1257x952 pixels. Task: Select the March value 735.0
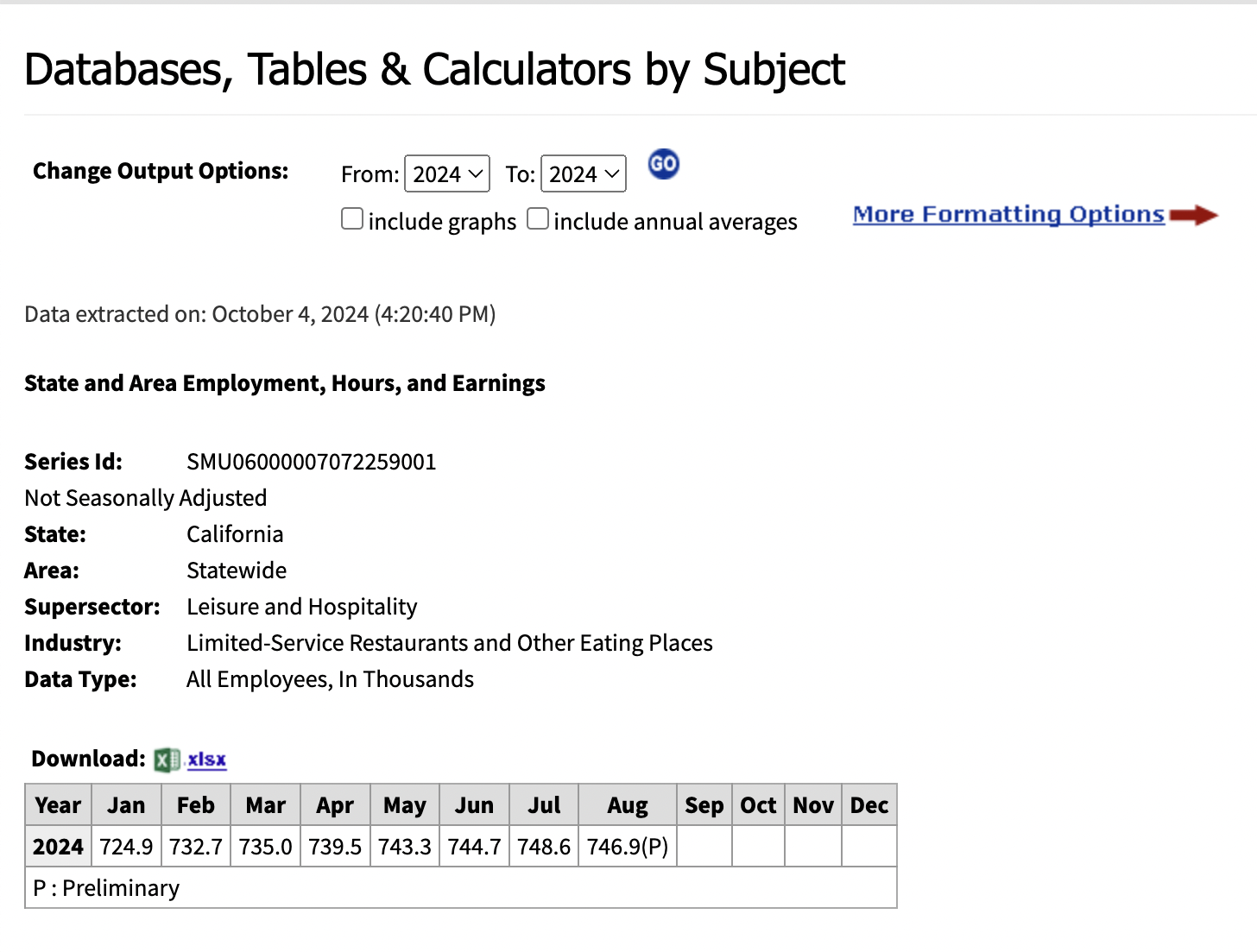click(x=266, y=847)
